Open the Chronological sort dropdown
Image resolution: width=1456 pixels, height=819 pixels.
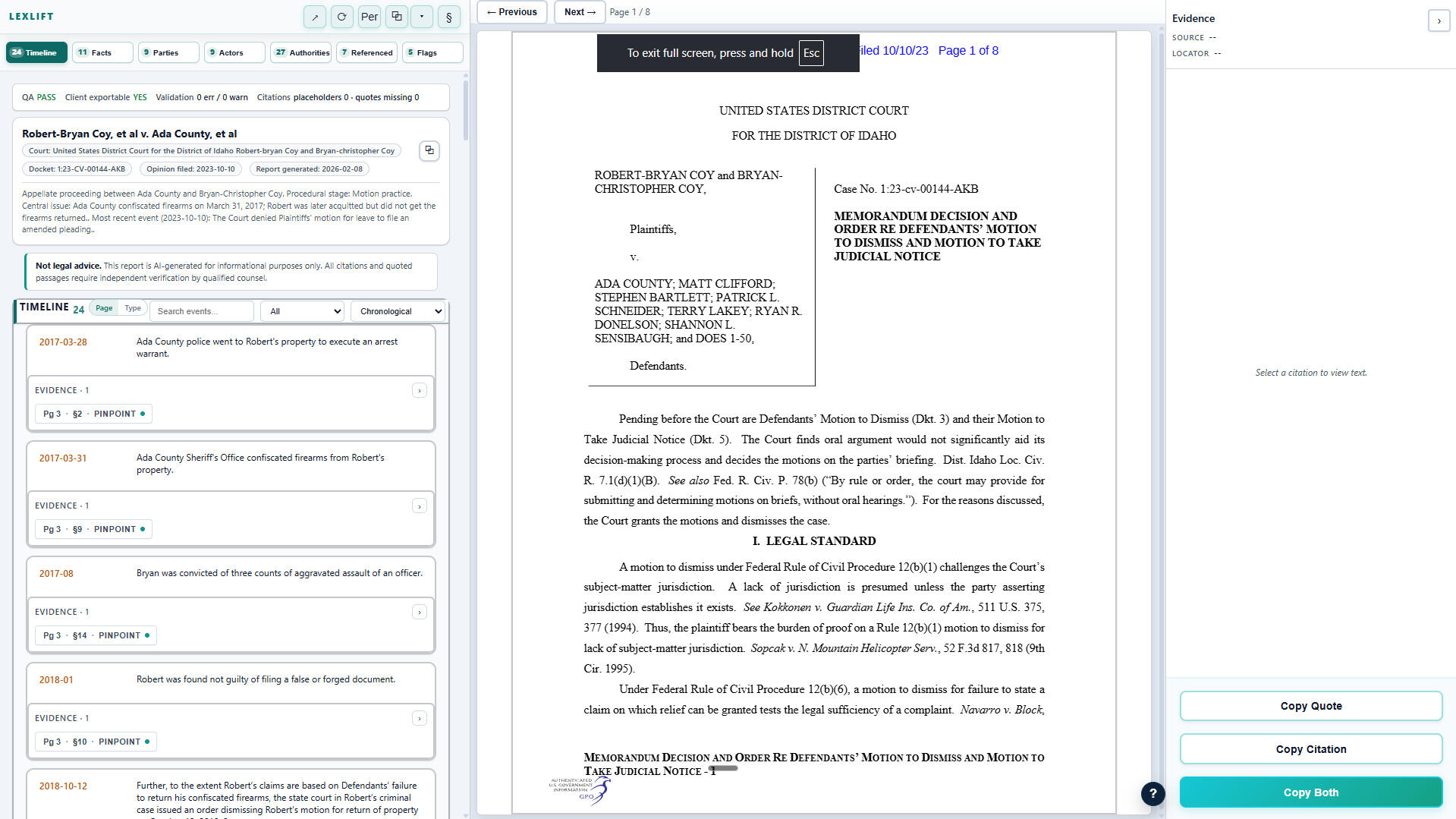(x=398, y=311)
